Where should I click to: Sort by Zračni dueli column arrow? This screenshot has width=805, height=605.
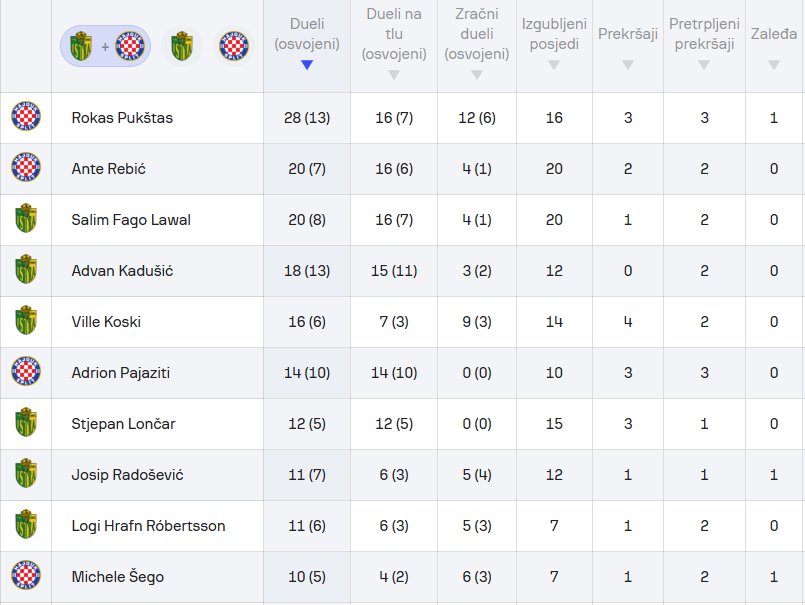[477, 75]
